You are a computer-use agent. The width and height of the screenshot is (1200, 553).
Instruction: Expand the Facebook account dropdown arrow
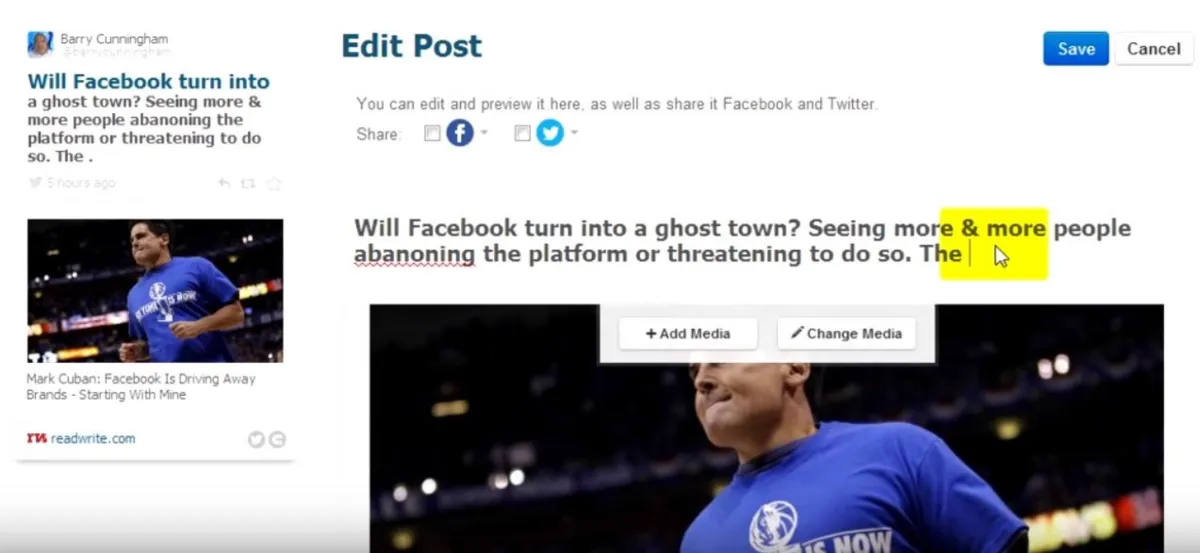(484, 133)
